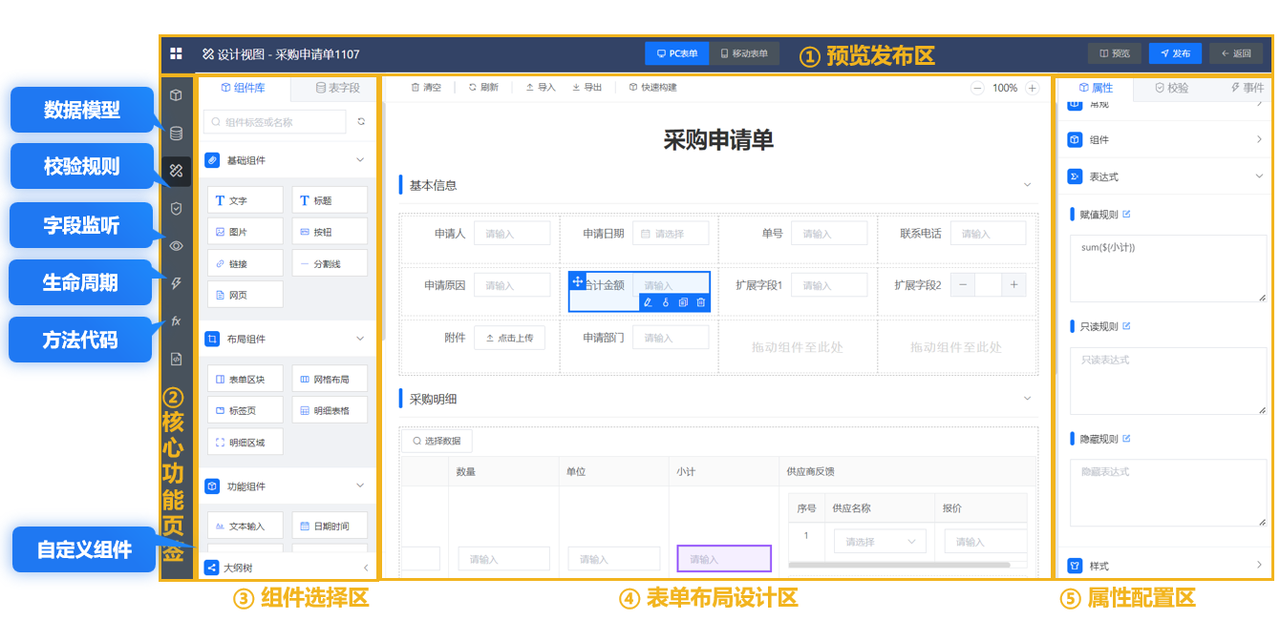Click the 快速构建 toolbar button

652,88
